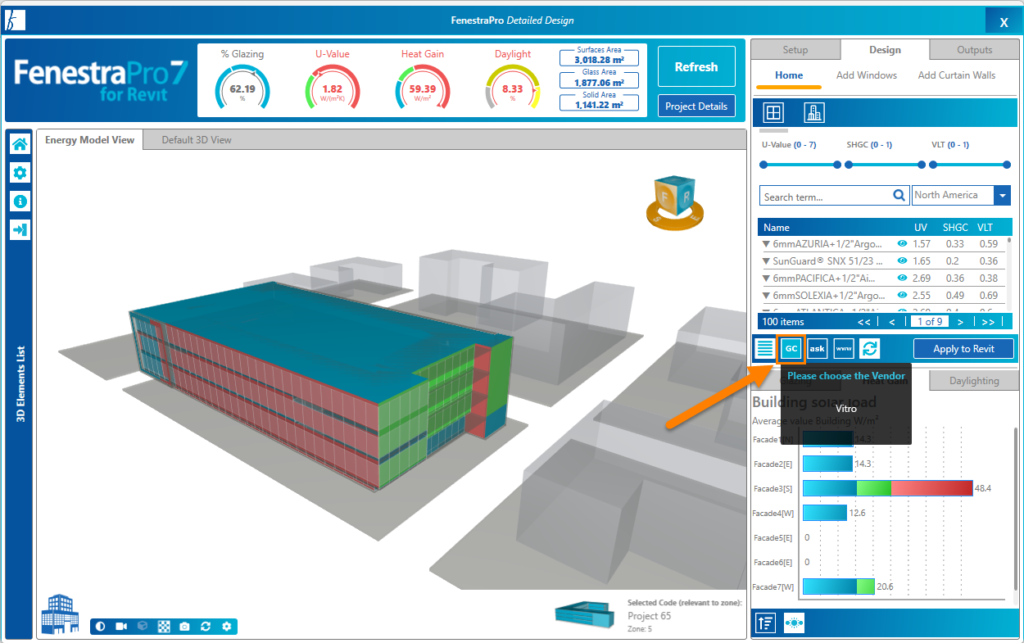Select the Energy Model View tab

point(89,140)
